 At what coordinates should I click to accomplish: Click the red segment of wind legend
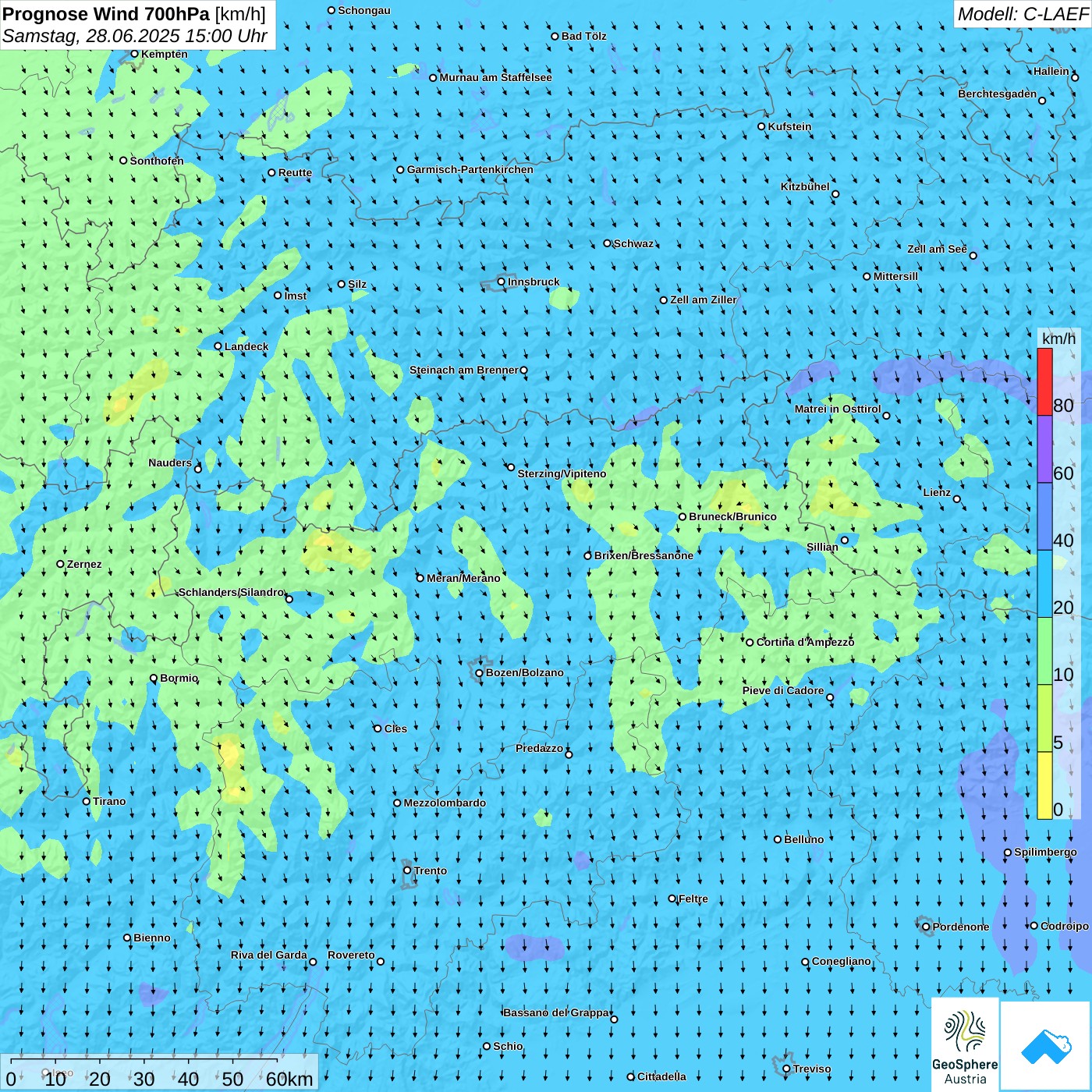[1044, 381]
